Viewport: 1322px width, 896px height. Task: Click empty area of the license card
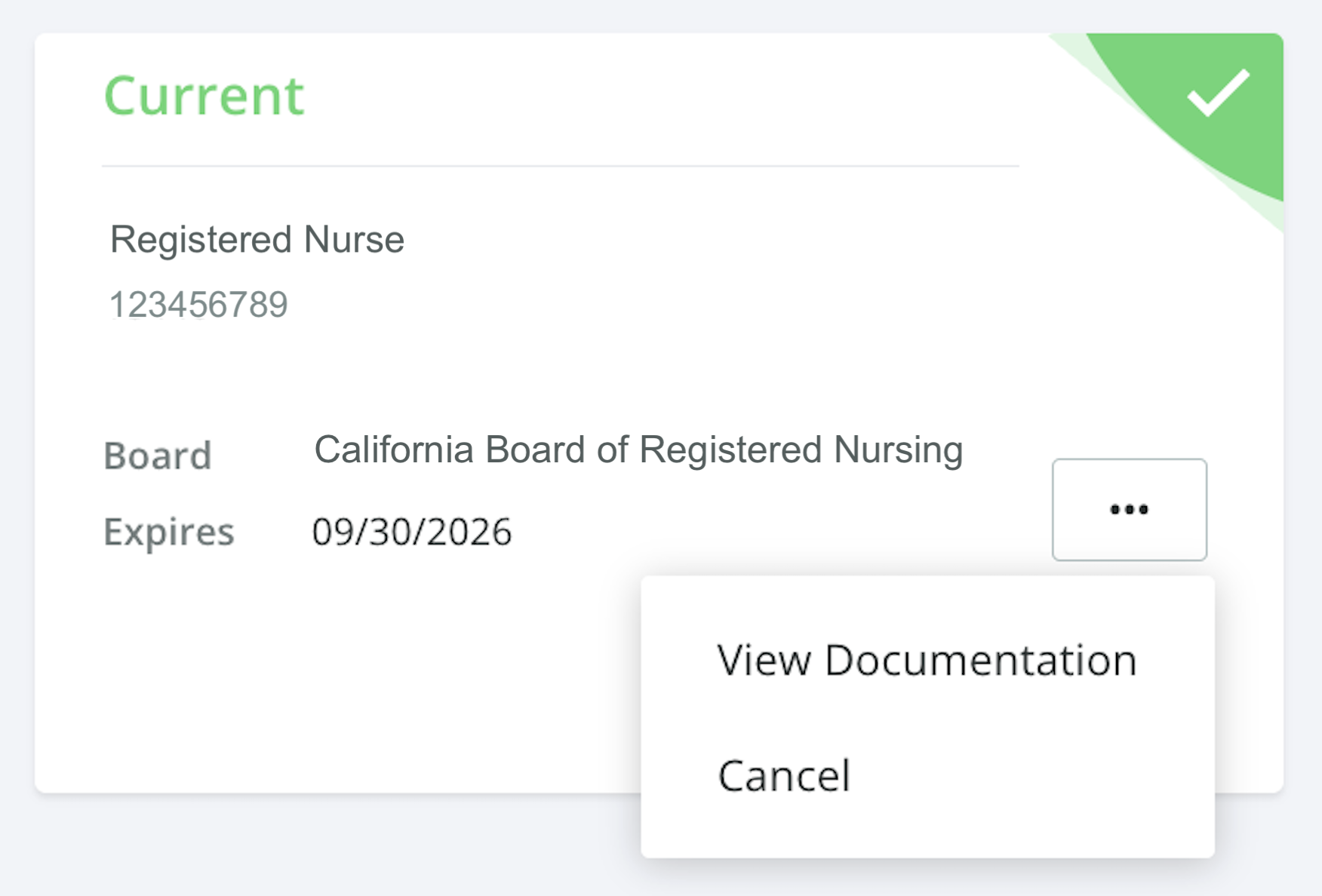pos(340,679)
